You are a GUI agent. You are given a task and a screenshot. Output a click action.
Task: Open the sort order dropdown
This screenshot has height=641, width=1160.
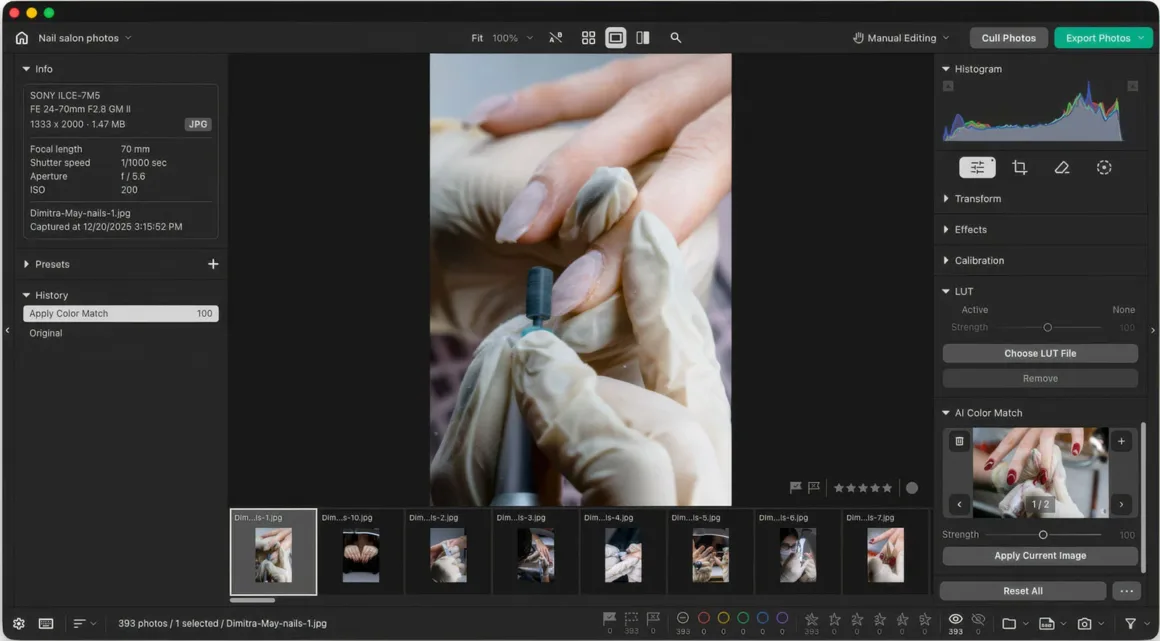[84, 624]
